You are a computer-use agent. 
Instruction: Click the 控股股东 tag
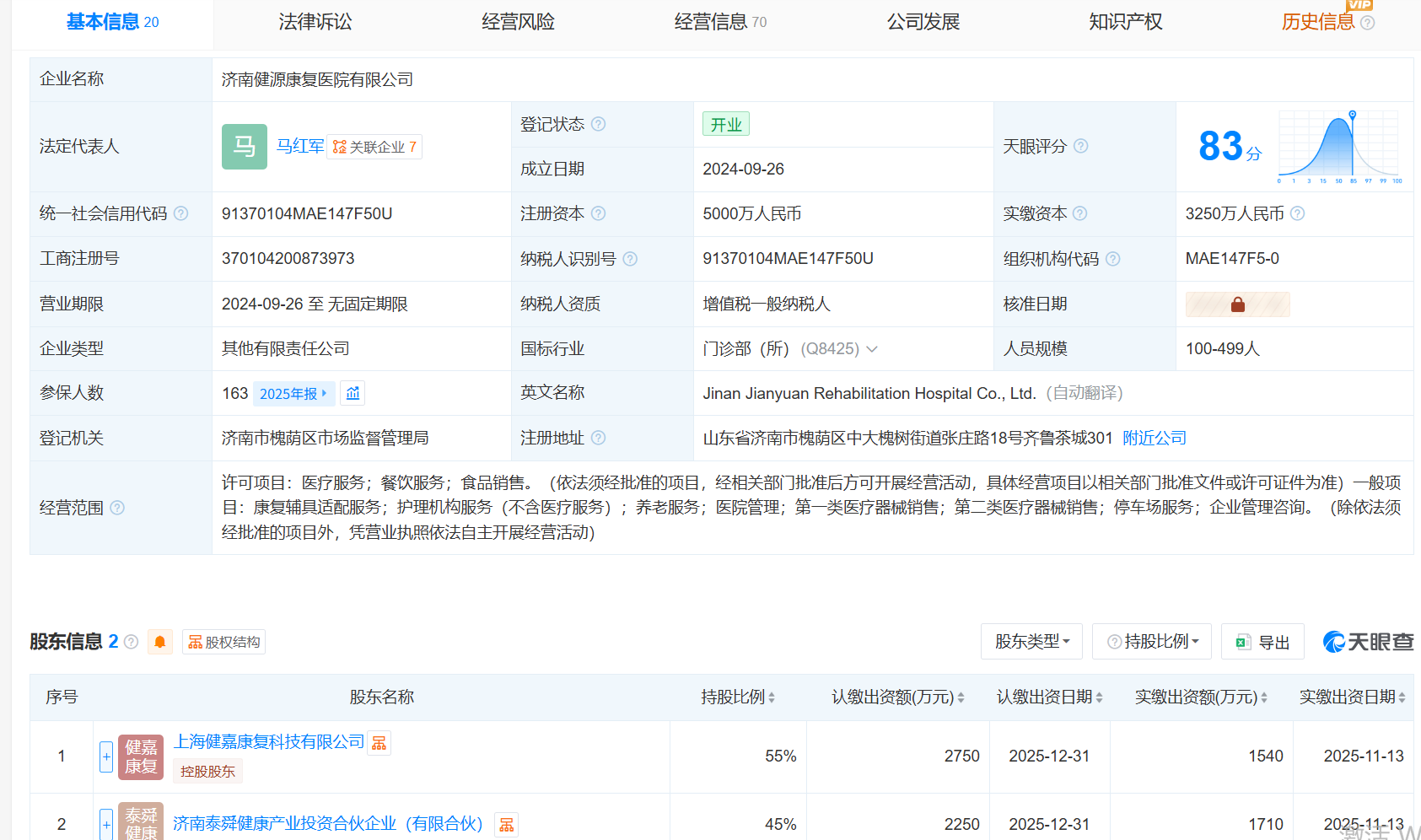click(207, 771)
